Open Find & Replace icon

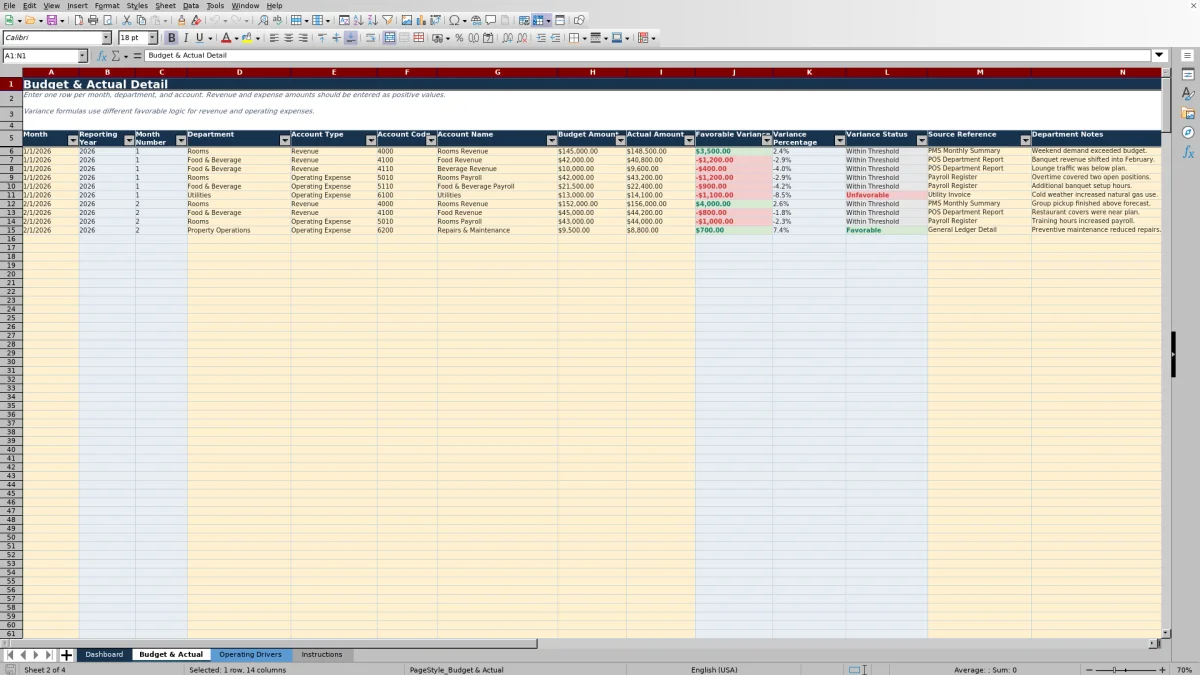pyautogui.click(x=263, y=20)
